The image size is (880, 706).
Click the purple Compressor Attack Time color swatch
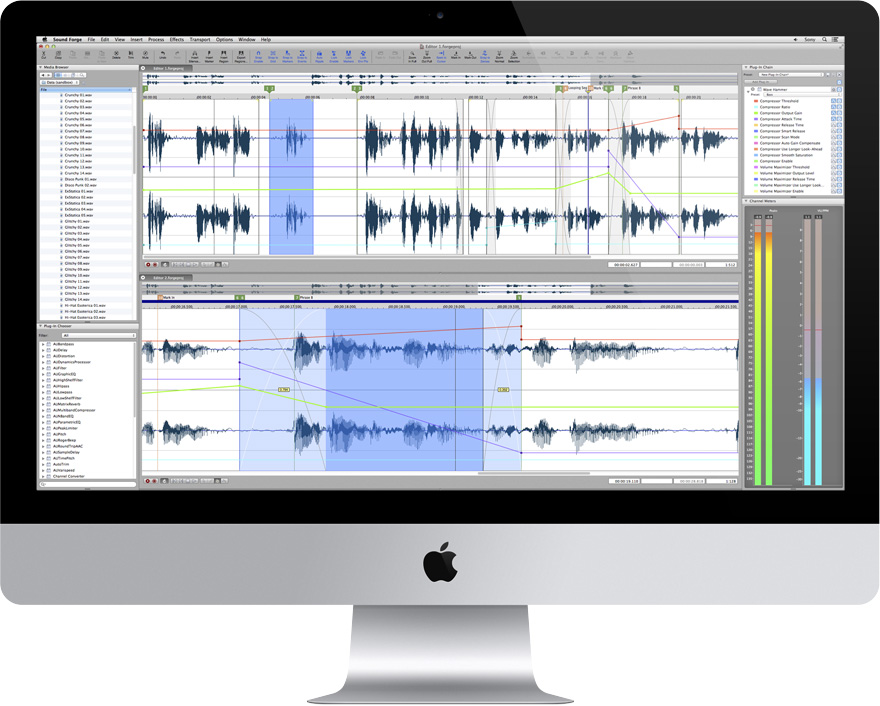(x=756, y=119)
